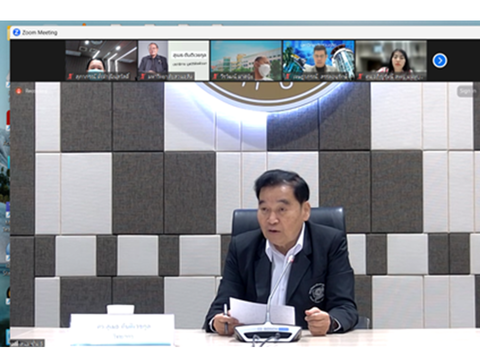
Task: Select the thumbnail of the man beside the white name slide
Action: point(174,60)
